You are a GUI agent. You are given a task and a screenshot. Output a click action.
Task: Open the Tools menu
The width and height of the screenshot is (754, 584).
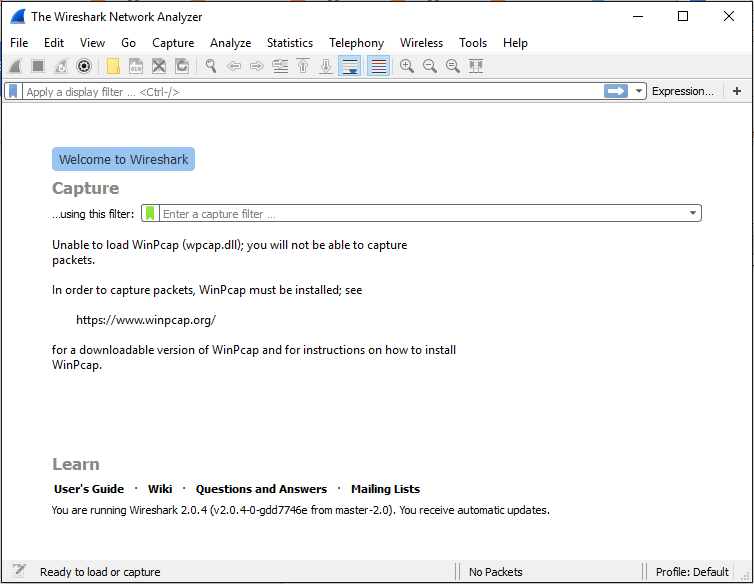coord(473,43)
